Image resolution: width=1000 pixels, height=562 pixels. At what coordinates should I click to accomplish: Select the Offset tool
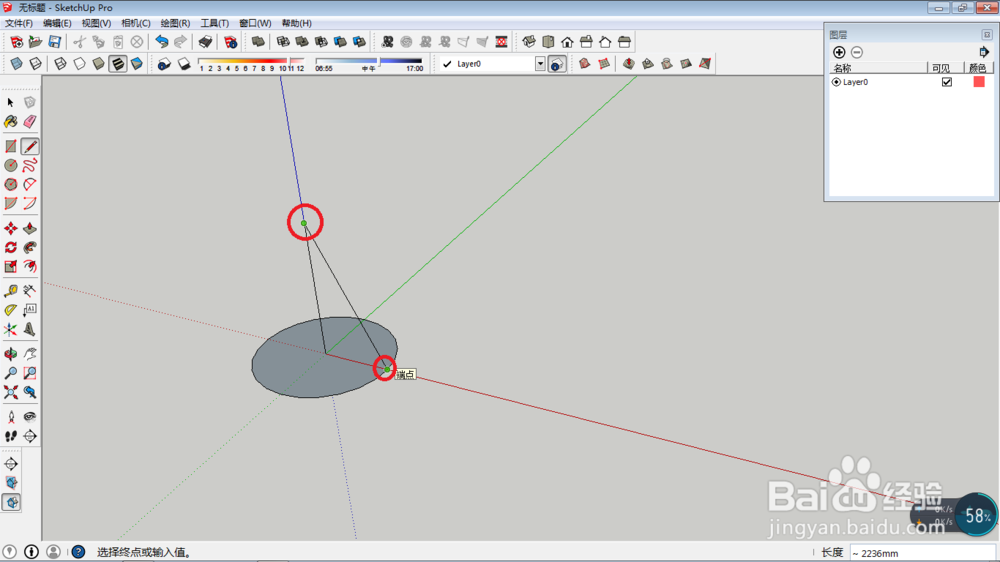pos(30,266)
